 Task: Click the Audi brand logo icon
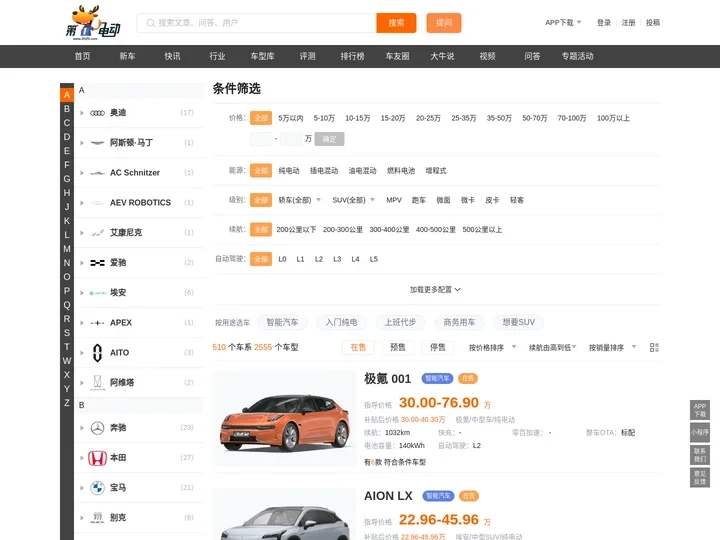point(97,113)
